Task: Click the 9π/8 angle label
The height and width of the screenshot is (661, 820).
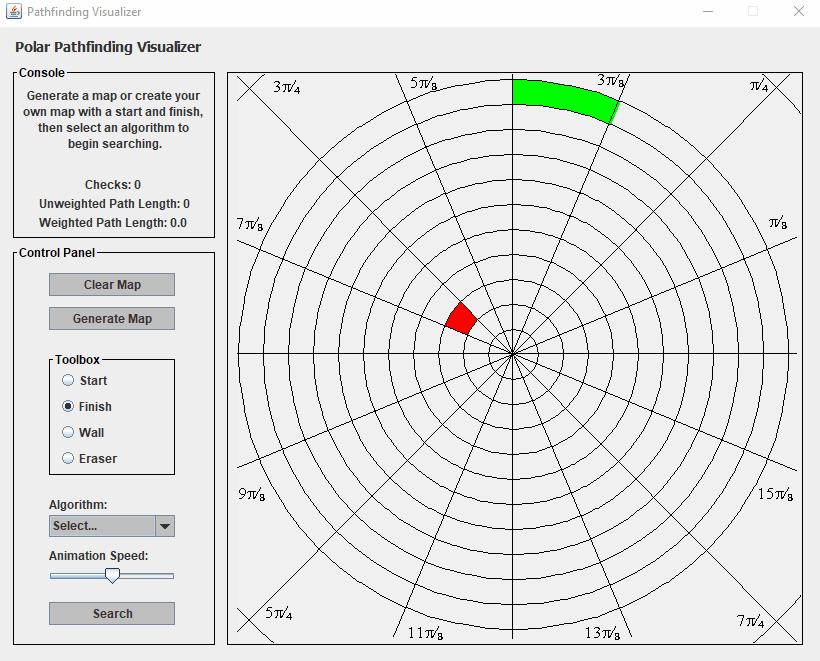Action: [x=252, y=494]
